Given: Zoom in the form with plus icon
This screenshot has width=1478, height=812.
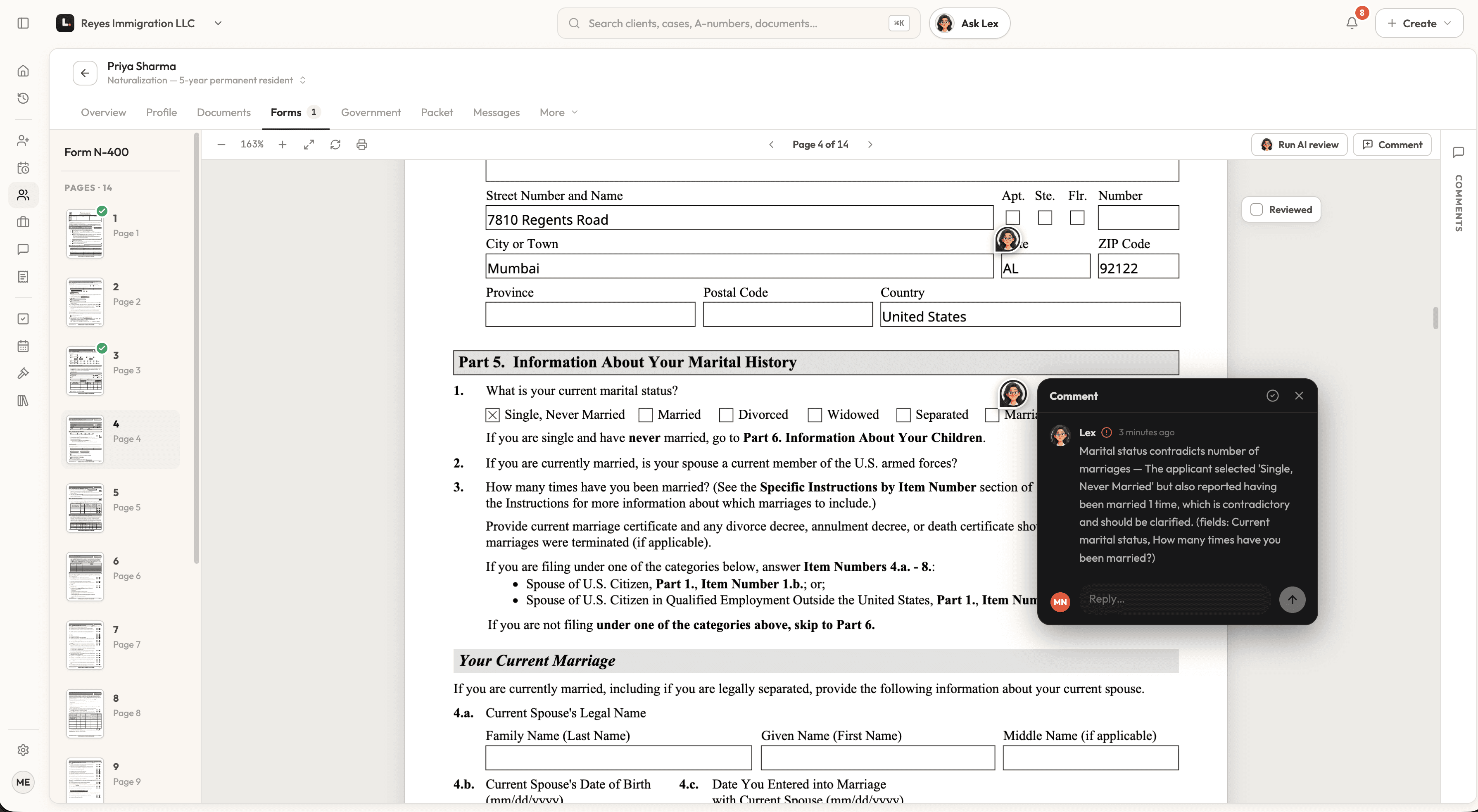Looking at the screenshot, I should 282,145.
